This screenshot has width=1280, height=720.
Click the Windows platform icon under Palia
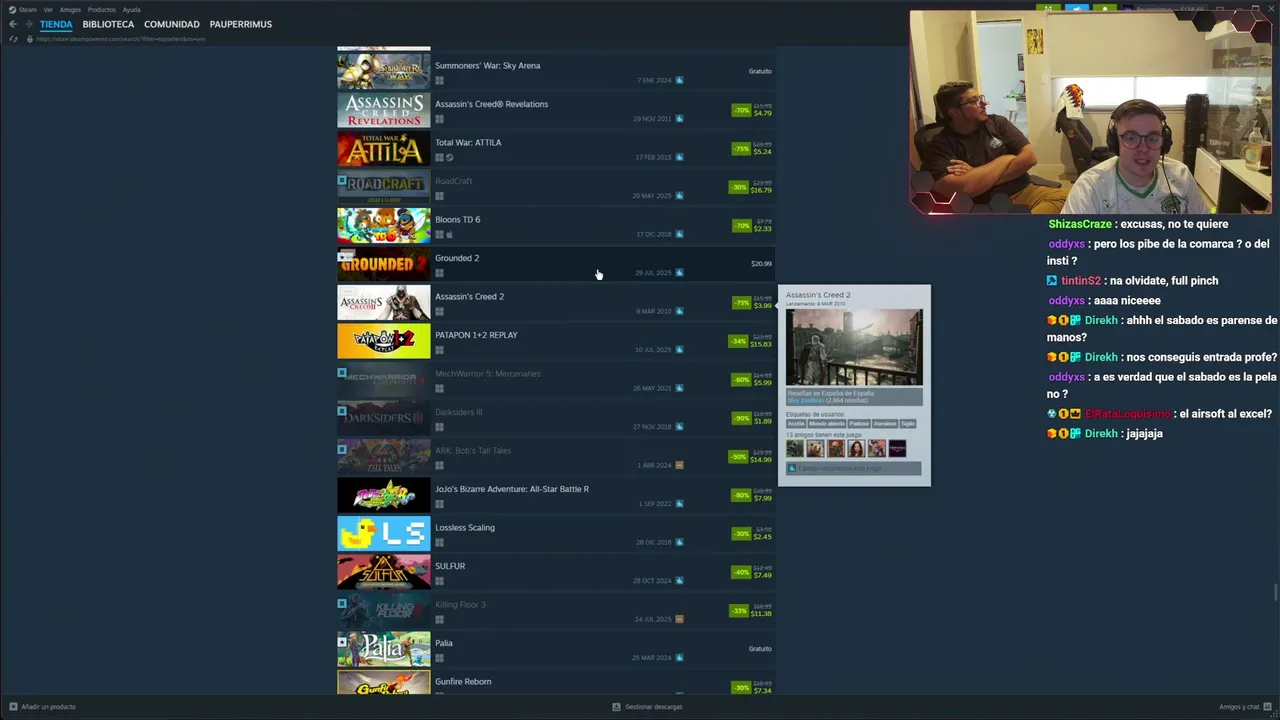tap(439, 658)
